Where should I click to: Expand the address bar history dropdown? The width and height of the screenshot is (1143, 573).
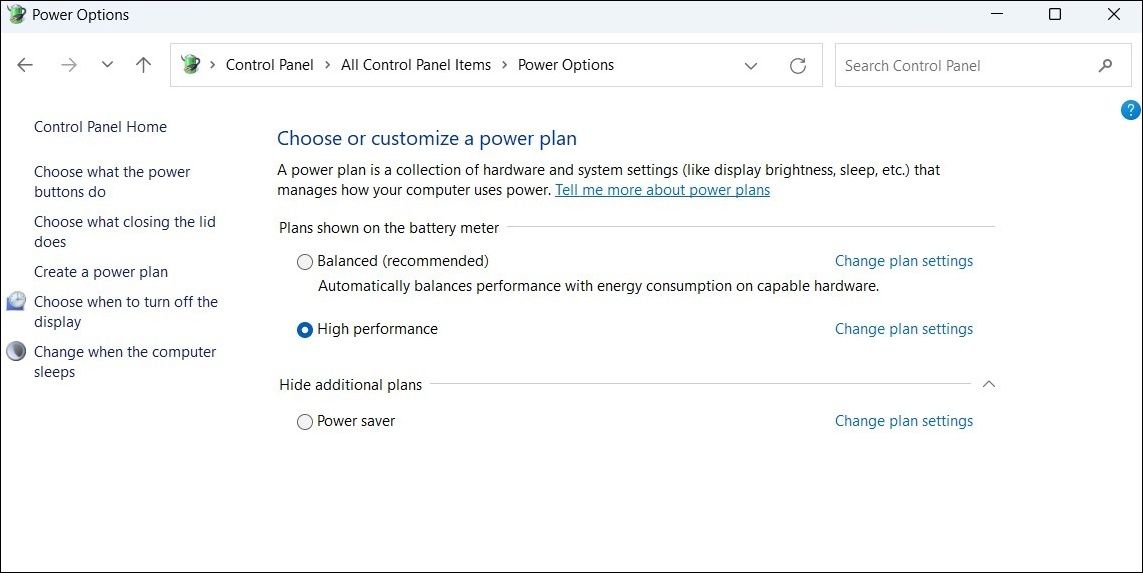click(x=751, y=66)
